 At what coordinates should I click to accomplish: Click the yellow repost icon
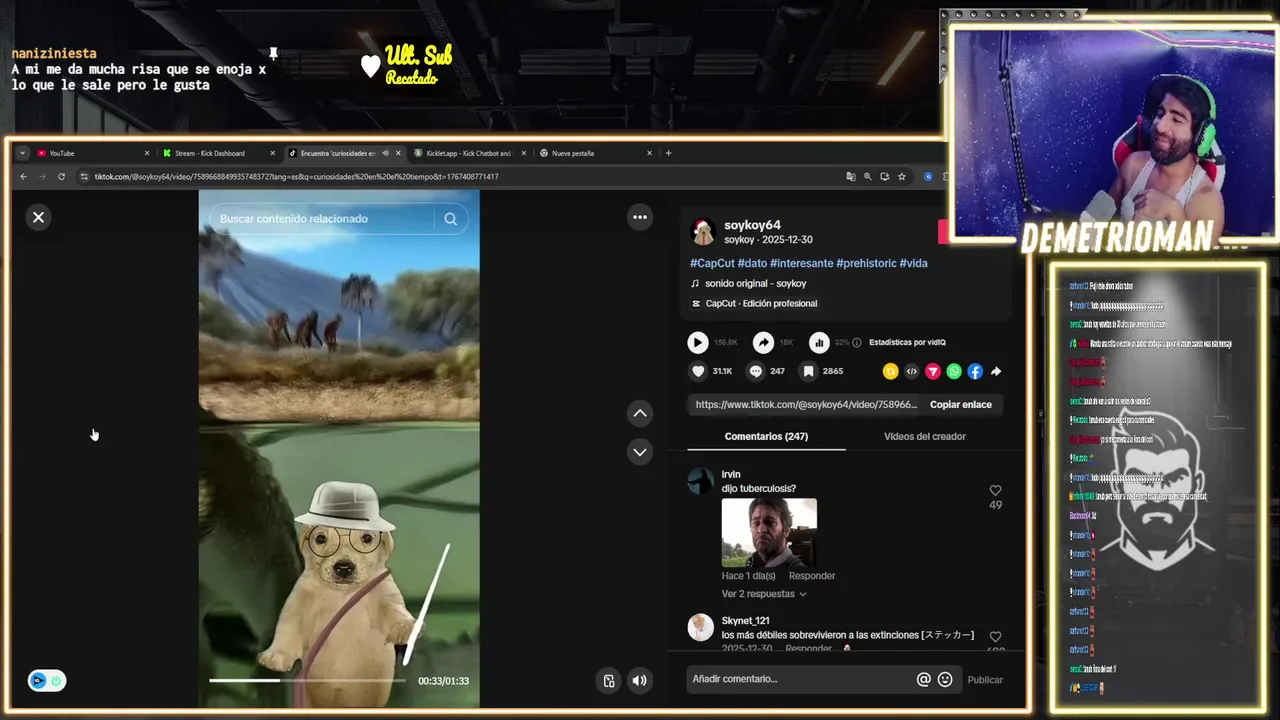coord(890,371)
